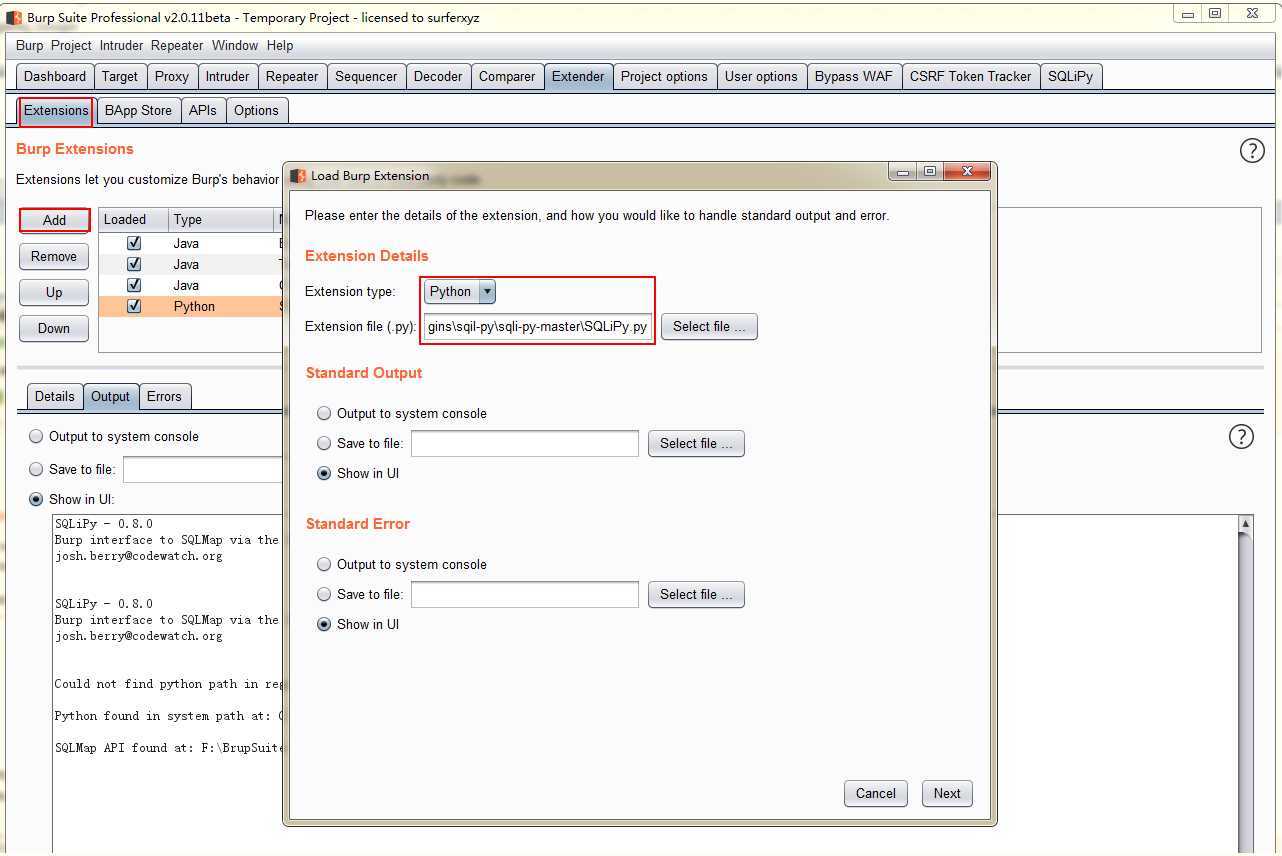Uncheck Loaded box for second Java extension

pos(134,264)
